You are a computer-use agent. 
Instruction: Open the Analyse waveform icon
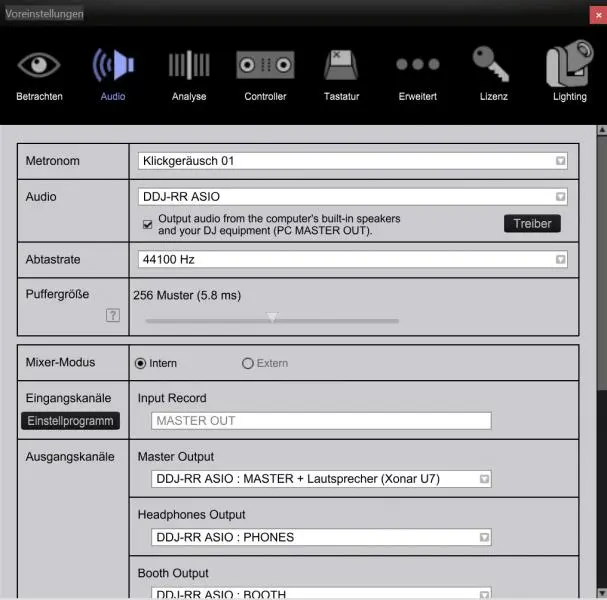point(188,67)
